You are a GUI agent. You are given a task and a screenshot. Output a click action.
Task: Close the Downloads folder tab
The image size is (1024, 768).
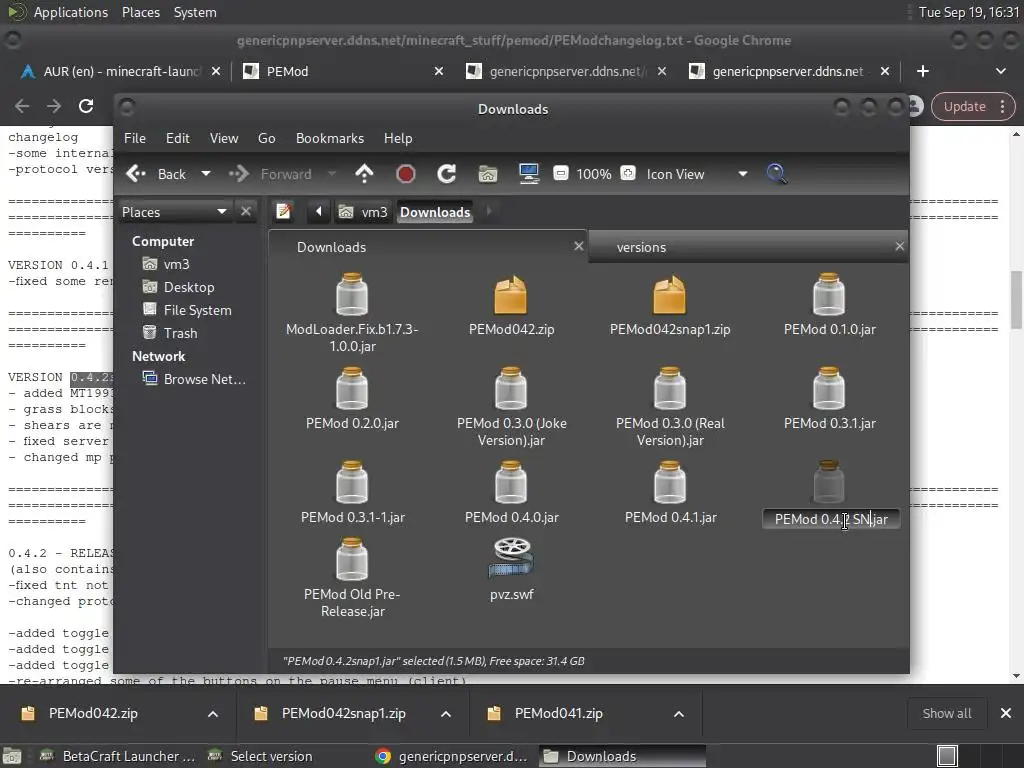pos(579,246)
